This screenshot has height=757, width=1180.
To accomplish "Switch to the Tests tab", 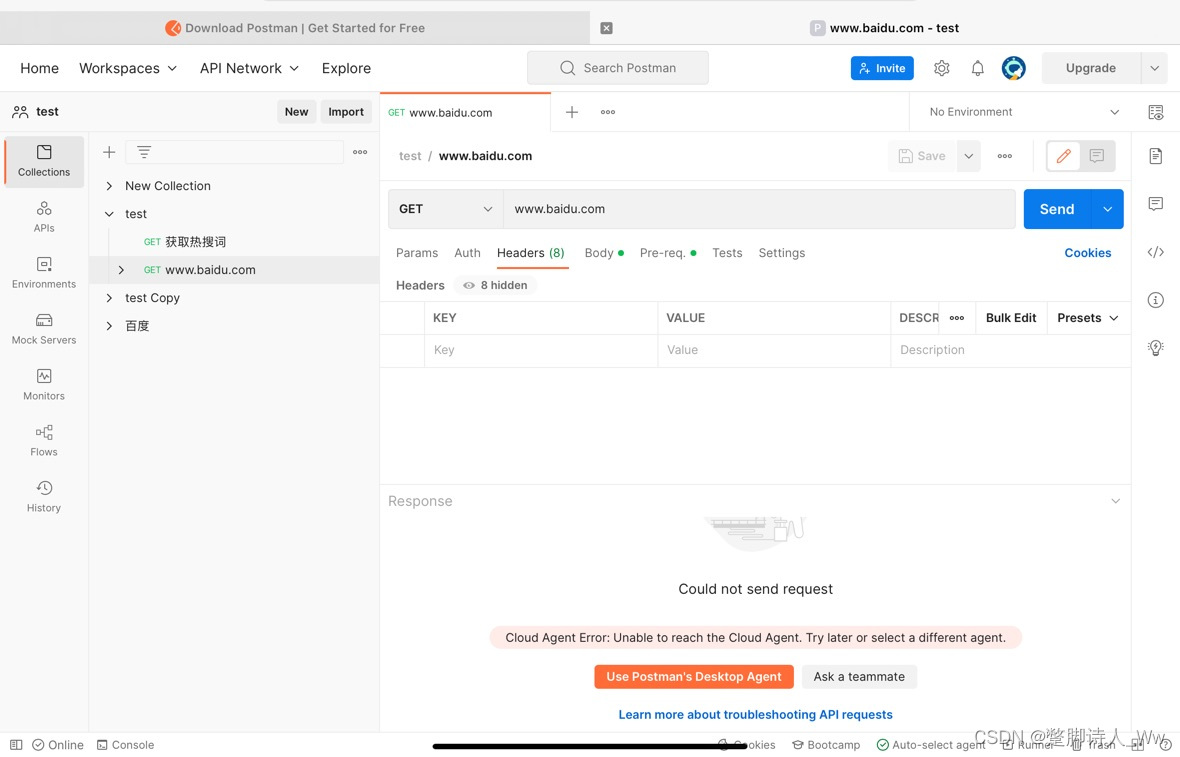I will point(727,254).
